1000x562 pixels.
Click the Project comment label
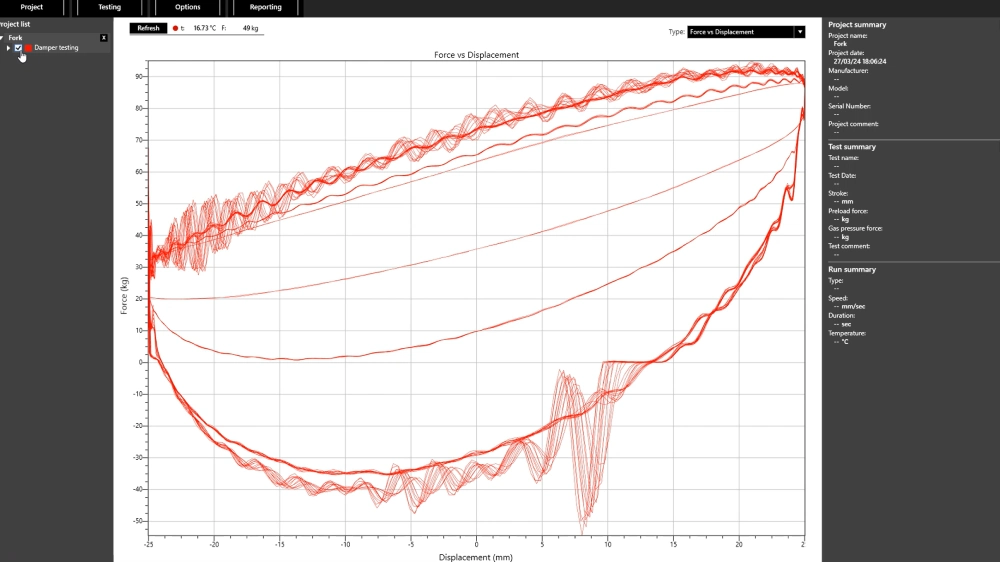[853, 124]
